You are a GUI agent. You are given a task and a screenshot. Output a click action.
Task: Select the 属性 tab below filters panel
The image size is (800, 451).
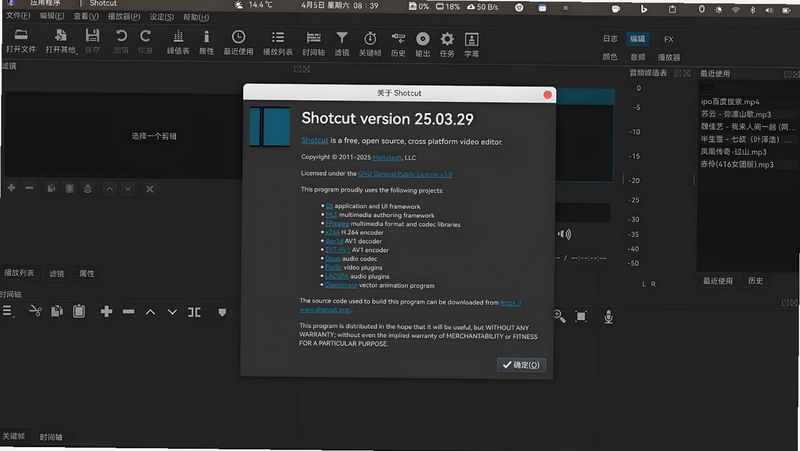pyautogui.click(x=87, y=273)
